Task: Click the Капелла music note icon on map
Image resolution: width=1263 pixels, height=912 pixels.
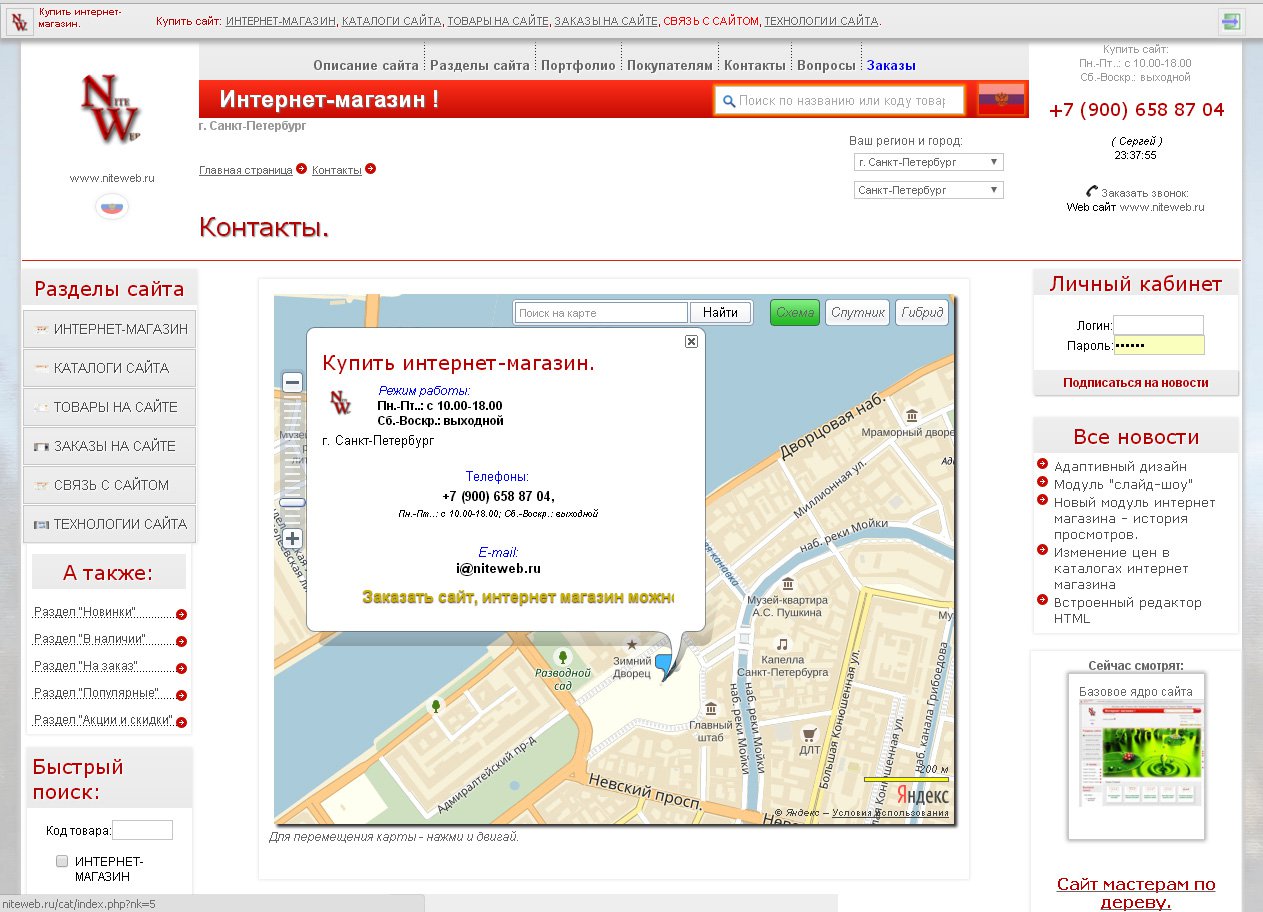Action: (x=783, y=643)
